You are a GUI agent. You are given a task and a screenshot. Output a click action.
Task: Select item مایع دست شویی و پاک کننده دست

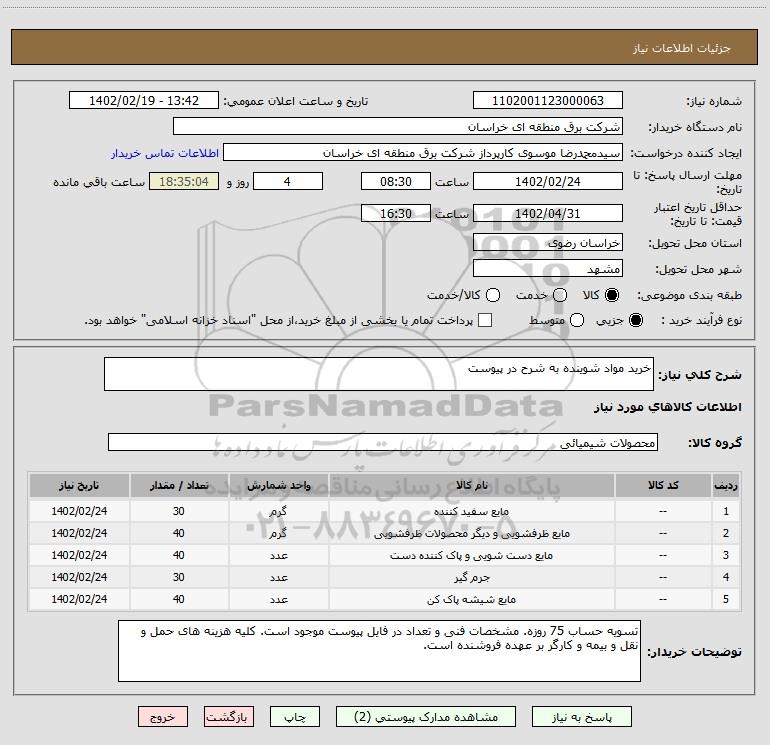[471, 556]
